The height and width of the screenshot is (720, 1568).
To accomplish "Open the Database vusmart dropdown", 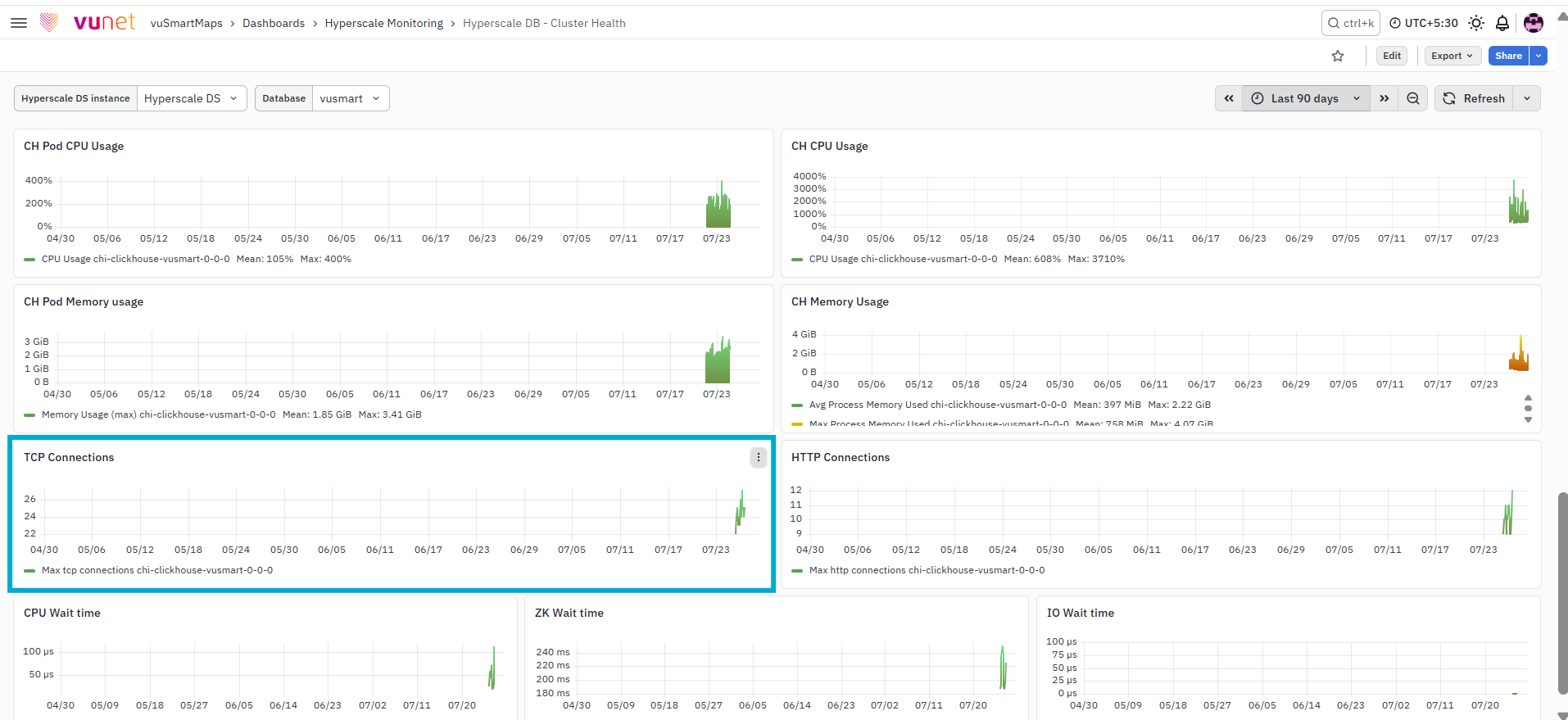I will pos(351,98).
